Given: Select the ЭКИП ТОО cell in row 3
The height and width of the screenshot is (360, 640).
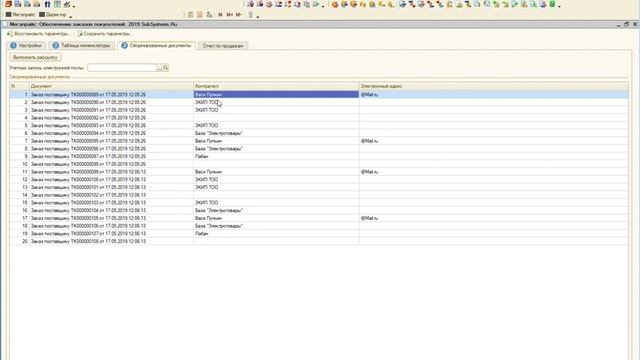Looking at the screenshot, I should 276,110.
